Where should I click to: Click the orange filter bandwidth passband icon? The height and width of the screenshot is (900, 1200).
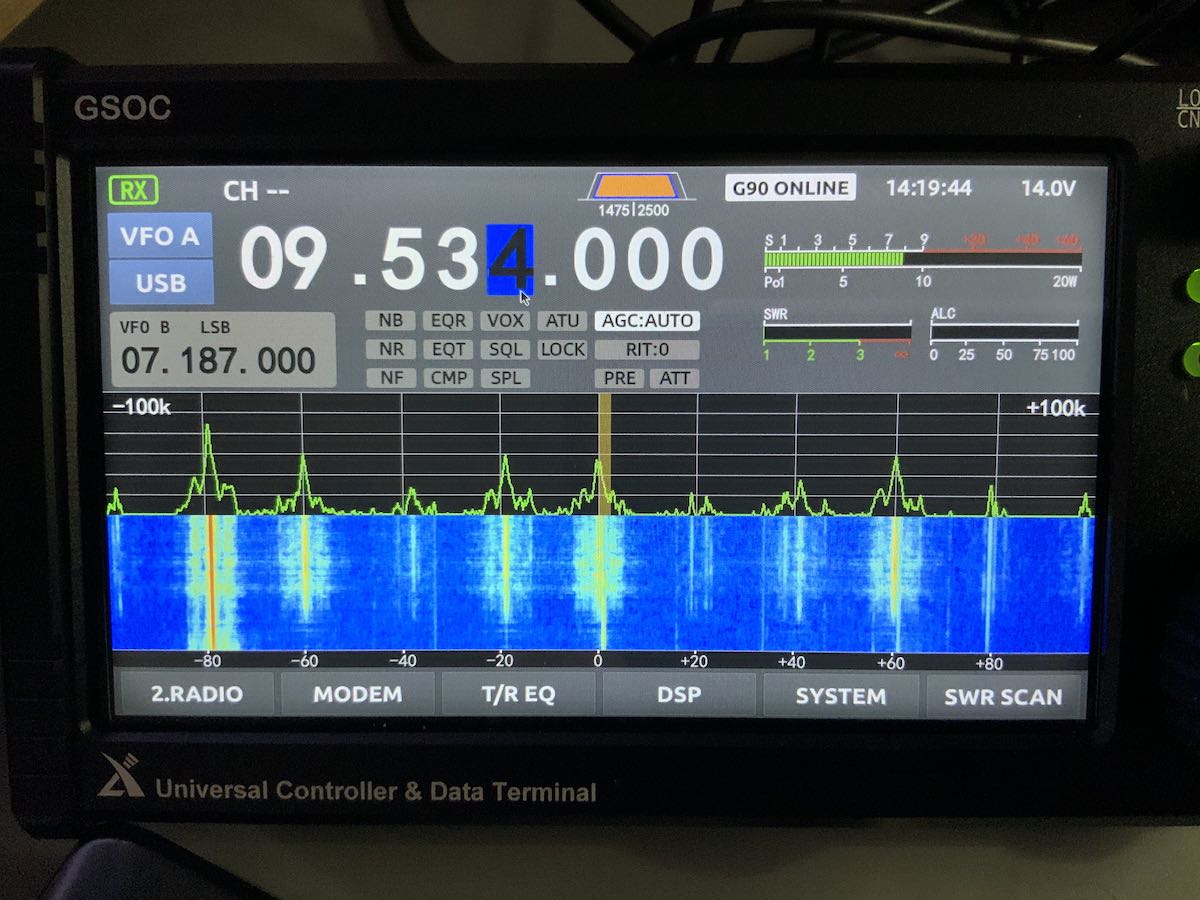click(634, 187)
